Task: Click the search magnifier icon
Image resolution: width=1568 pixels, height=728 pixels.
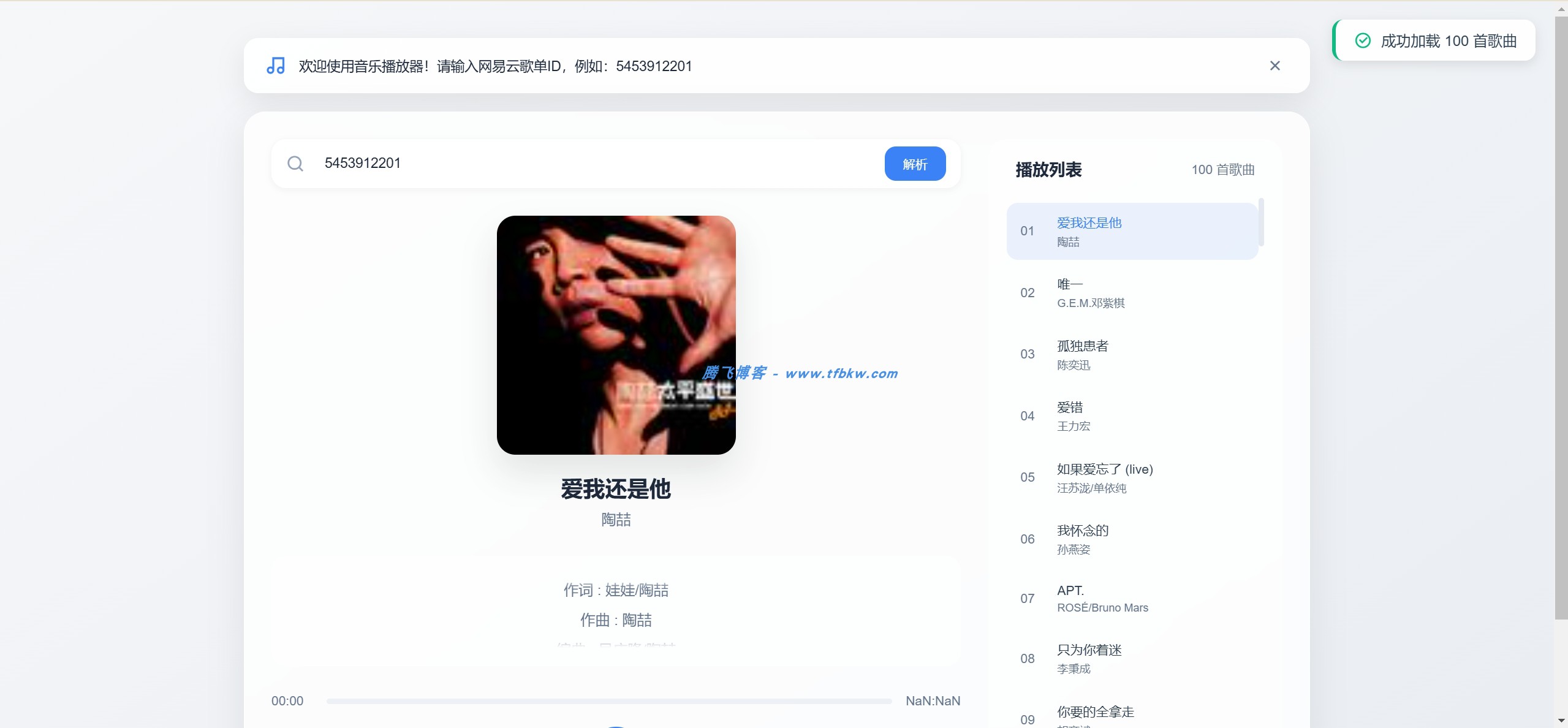Action: pyautogui.click(x=297, y=163)
